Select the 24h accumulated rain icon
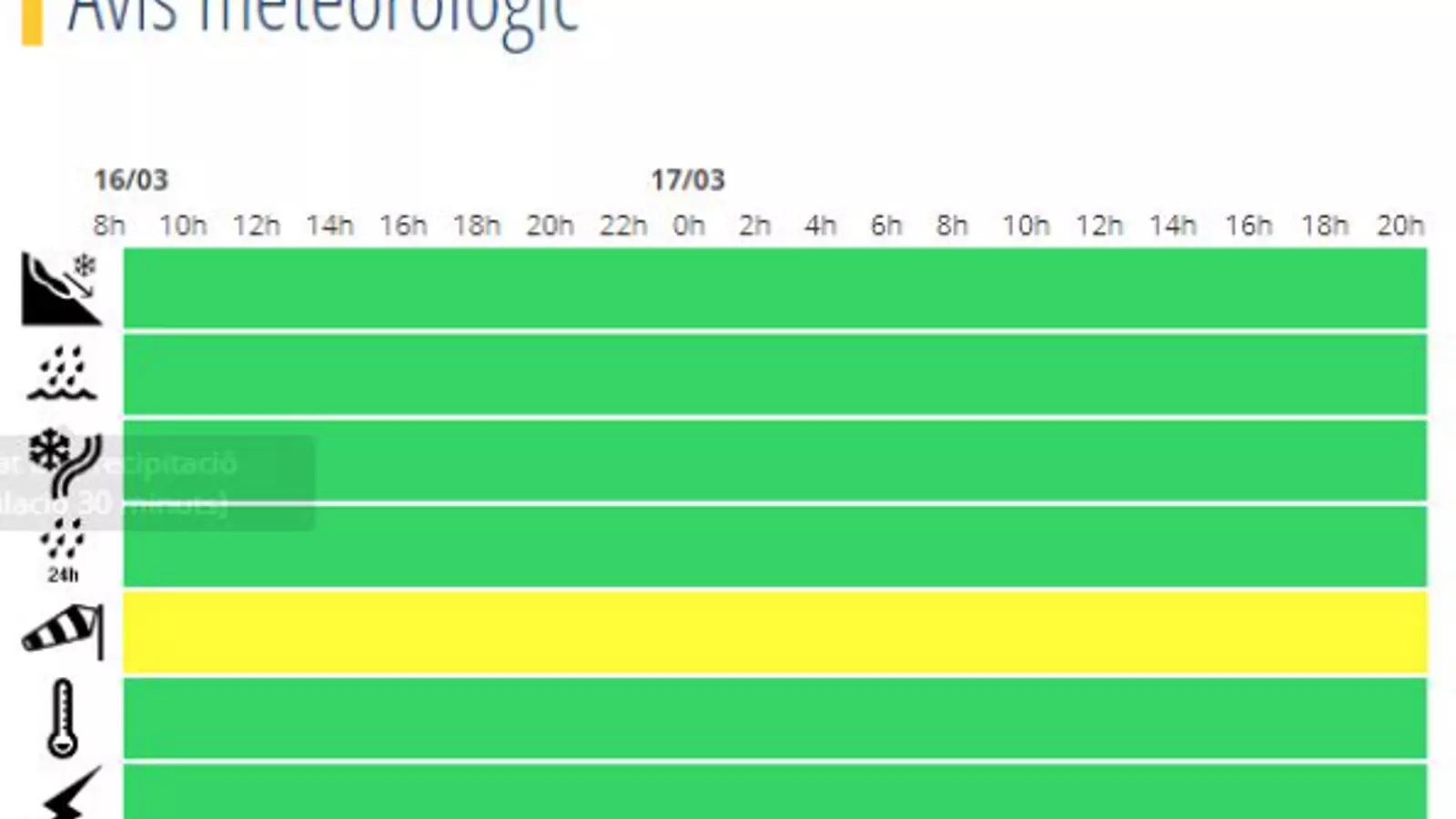 pyautogui.click(x=63, y=551)
